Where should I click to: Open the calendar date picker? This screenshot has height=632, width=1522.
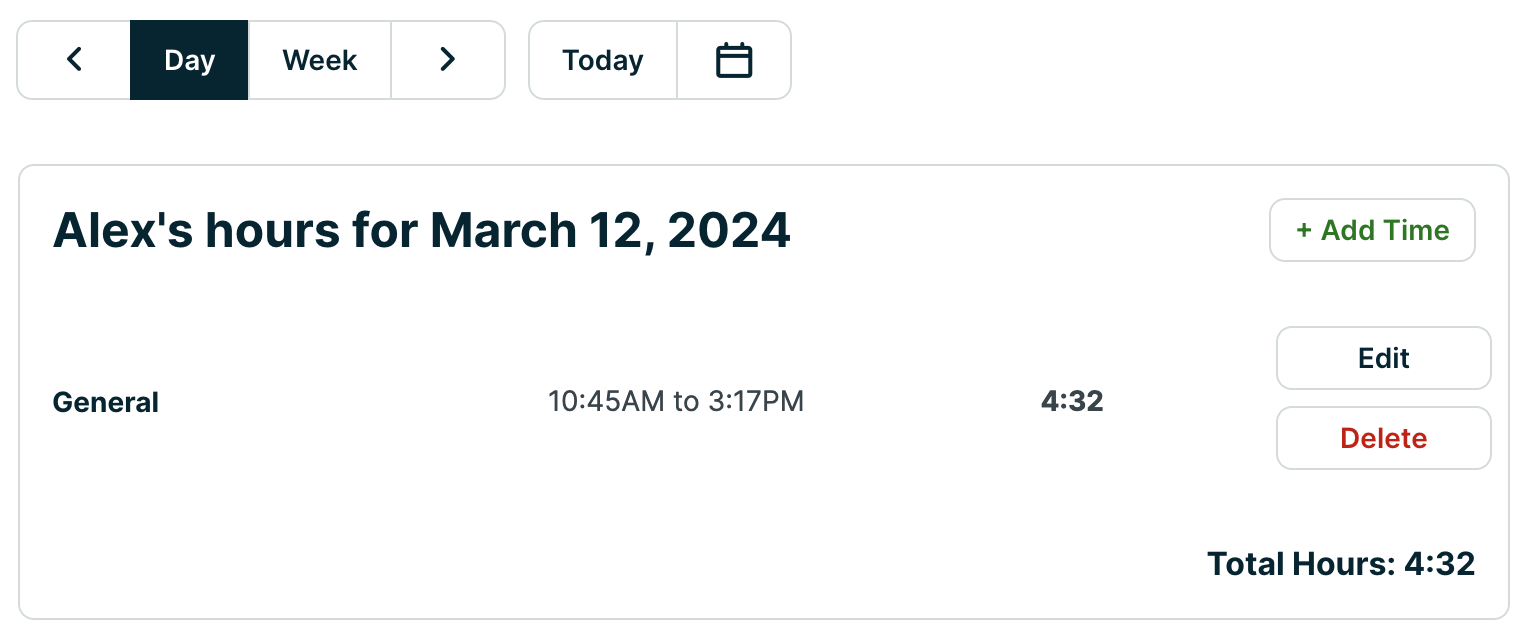tap(734, 60)
